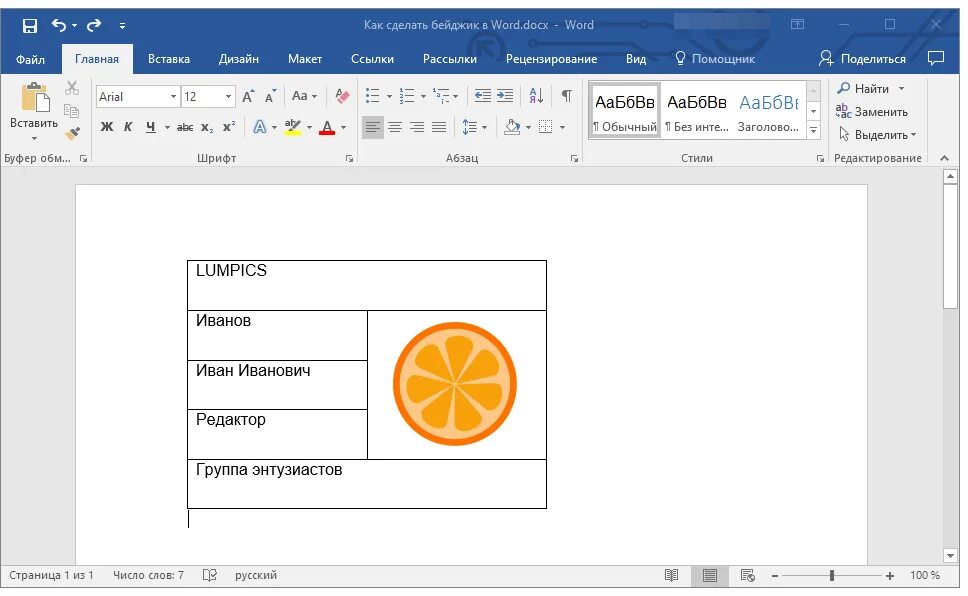
Task: Toggle paragraph marks display with ¶ button
Action: coord(567,96)
